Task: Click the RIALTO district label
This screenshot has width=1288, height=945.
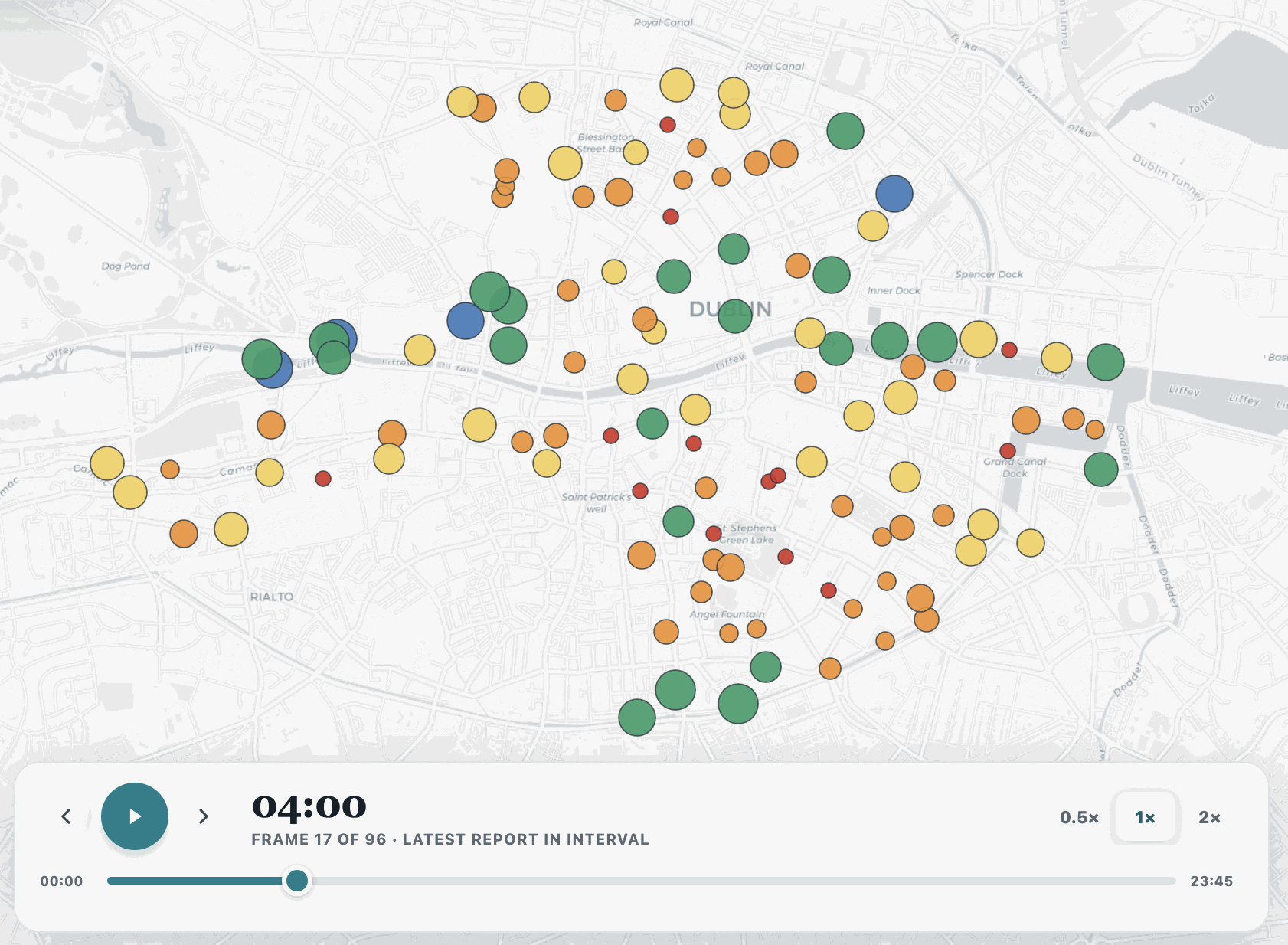Action: pyautogui.click(x=272, y=597)
